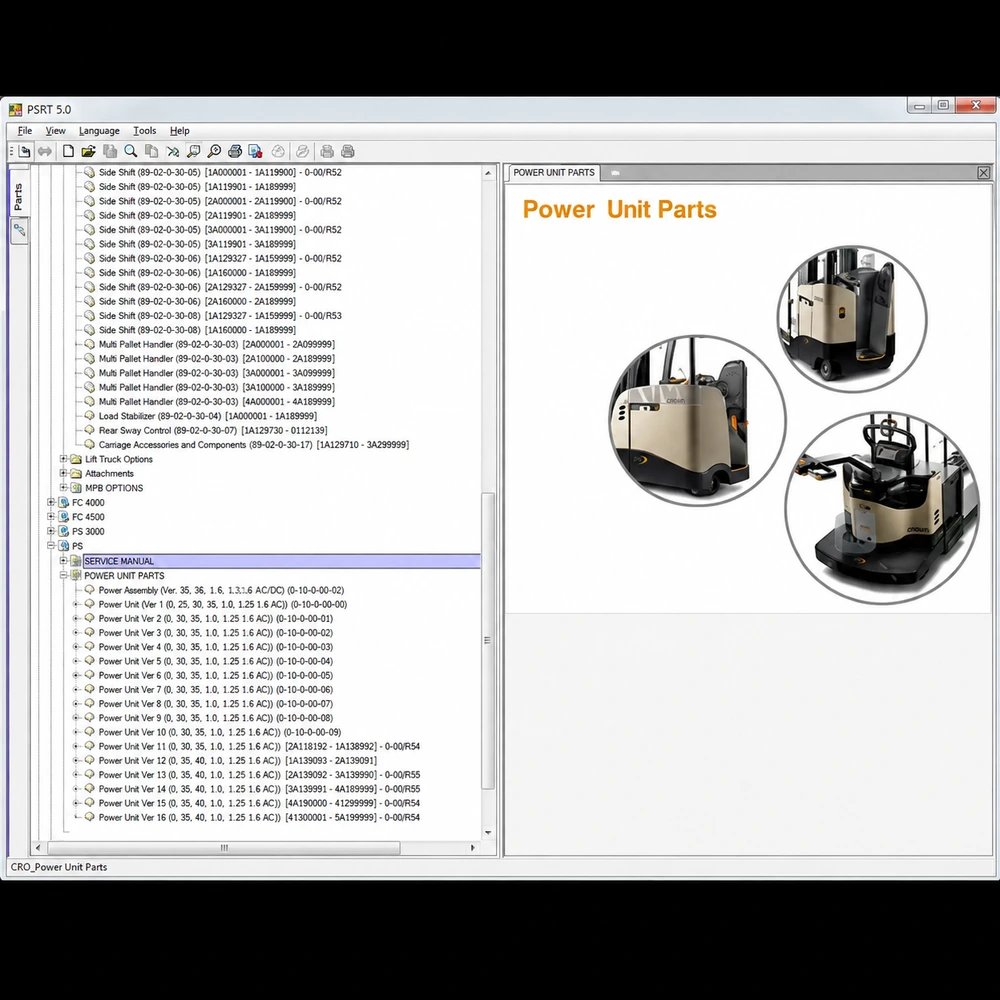Select the SERVICE MANUAL tree item
Viewport: 1000px width, 1000px height.
[x=281, y=561]
